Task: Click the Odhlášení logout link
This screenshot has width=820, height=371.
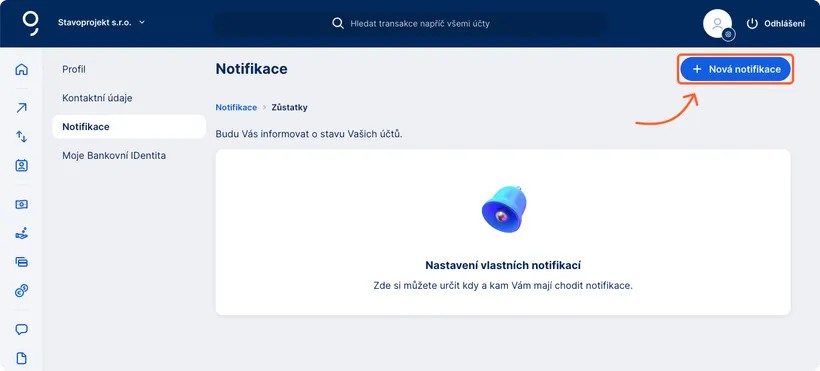Action: point(784,24)
